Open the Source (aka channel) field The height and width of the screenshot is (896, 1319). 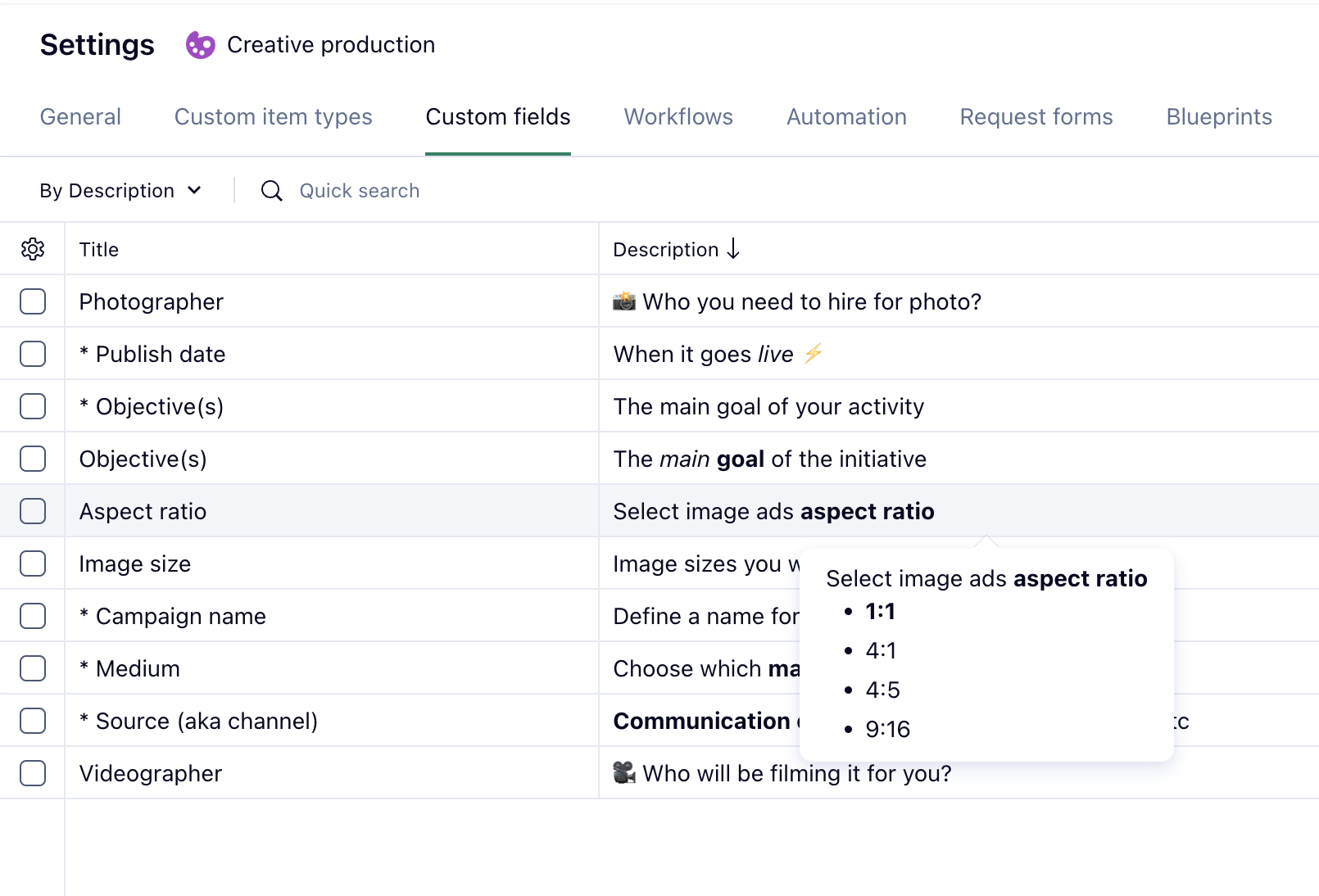206,721
